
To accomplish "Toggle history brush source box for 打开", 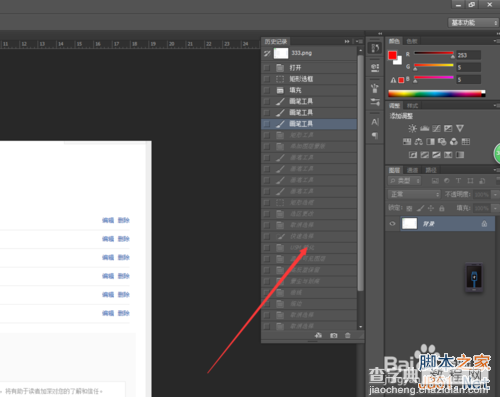I will point(267,68).
